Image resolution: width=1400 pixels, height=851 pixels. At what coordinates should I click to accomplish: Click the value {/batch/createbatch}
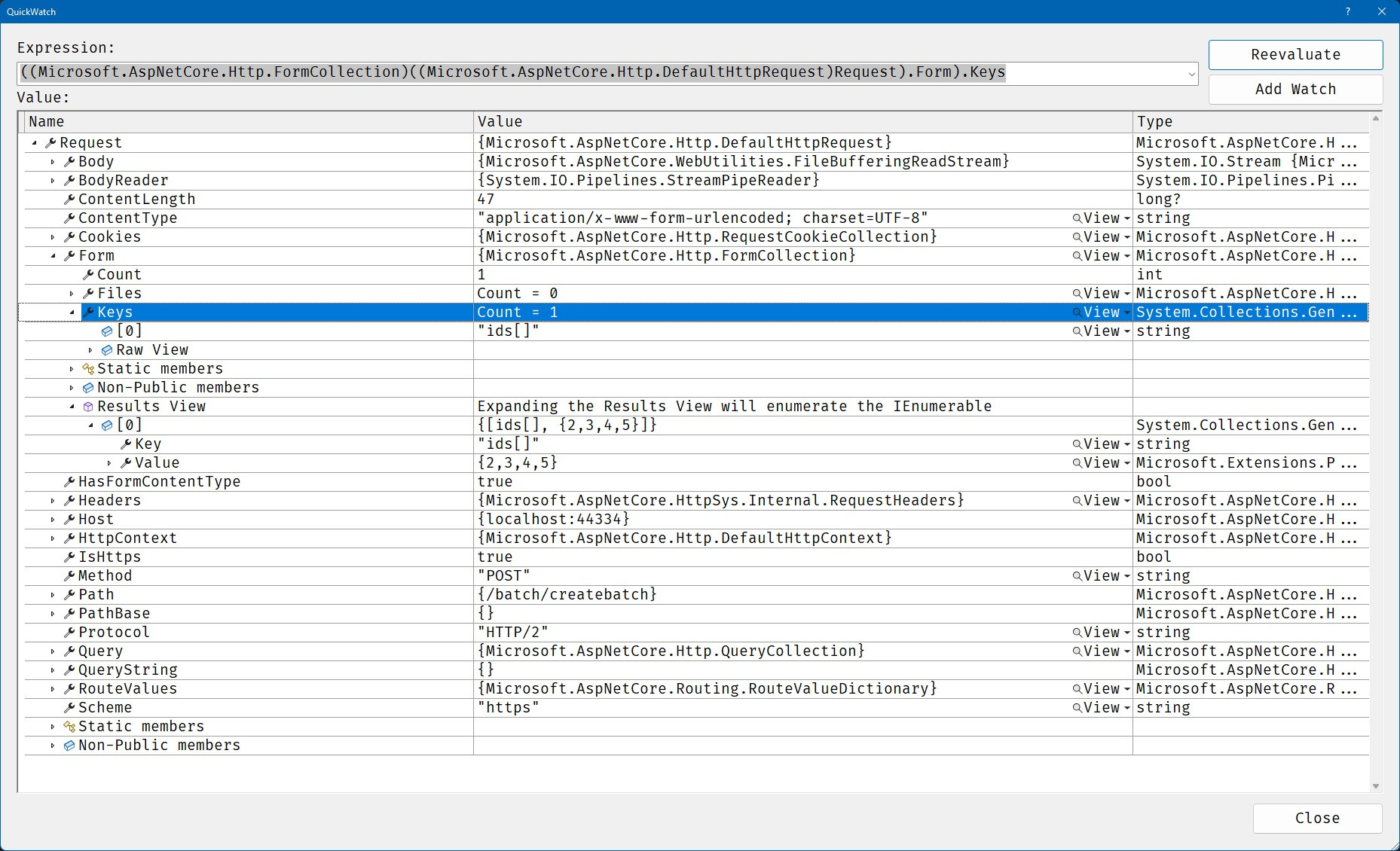click(x=567, y=595)
